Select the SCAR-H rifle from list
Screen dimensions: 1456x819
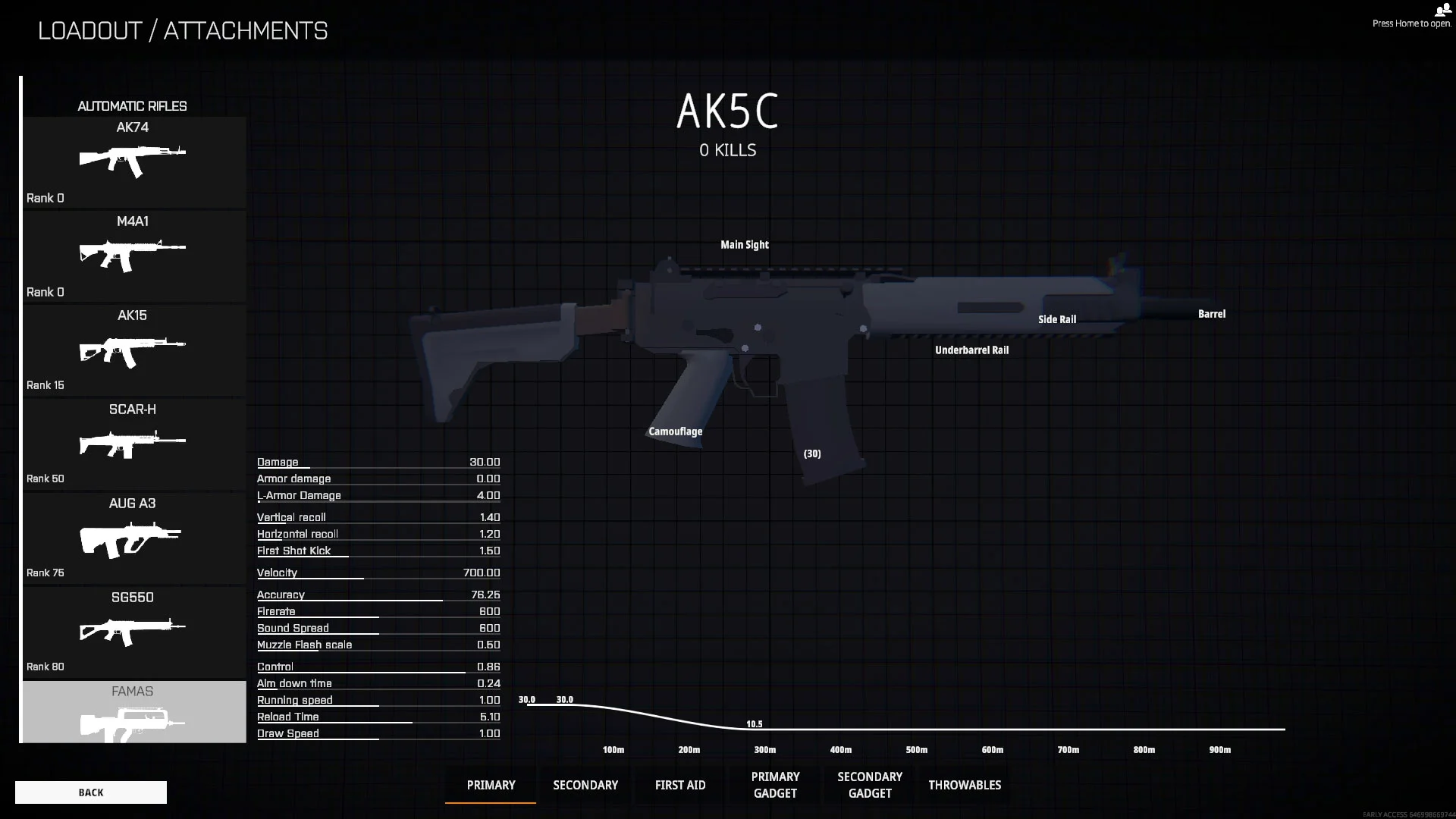[x=131, y=443]
